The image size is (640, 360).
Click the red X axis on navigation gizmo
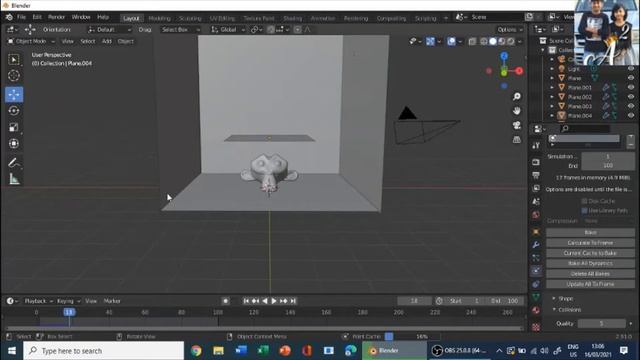click(x=519, y=71)
